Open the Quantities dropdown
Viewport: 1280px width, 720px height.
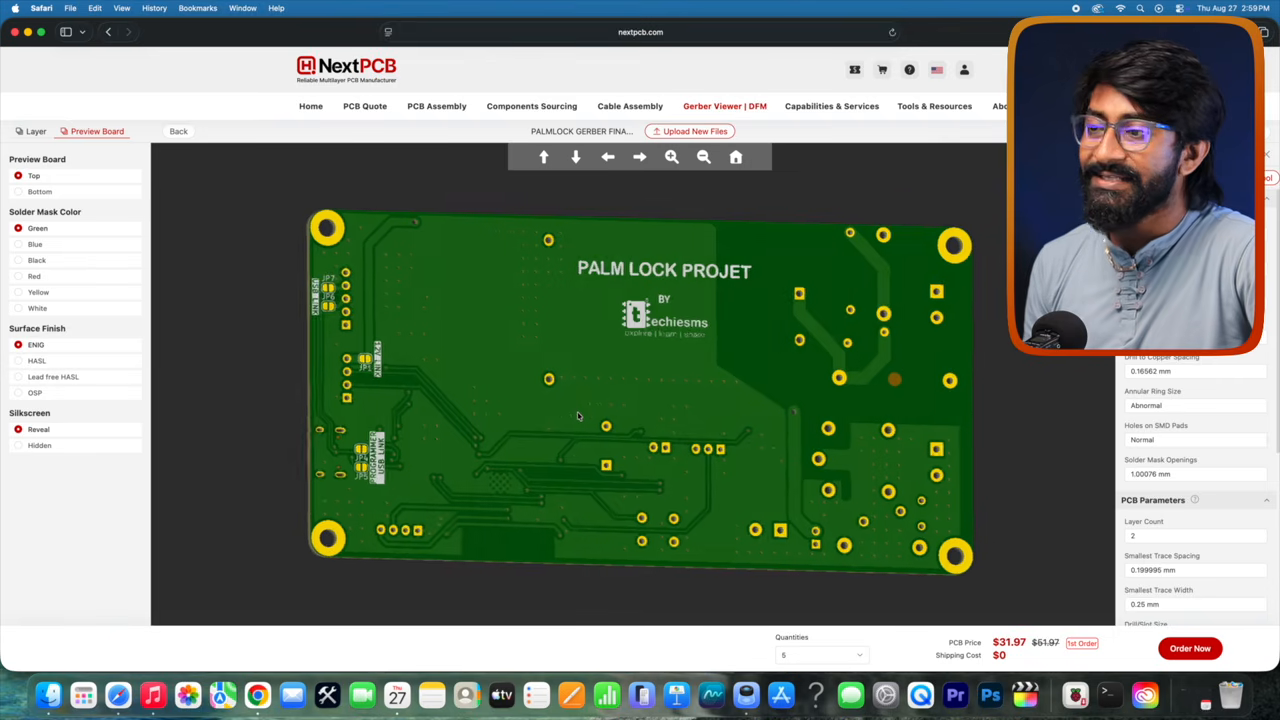[820, 655]
